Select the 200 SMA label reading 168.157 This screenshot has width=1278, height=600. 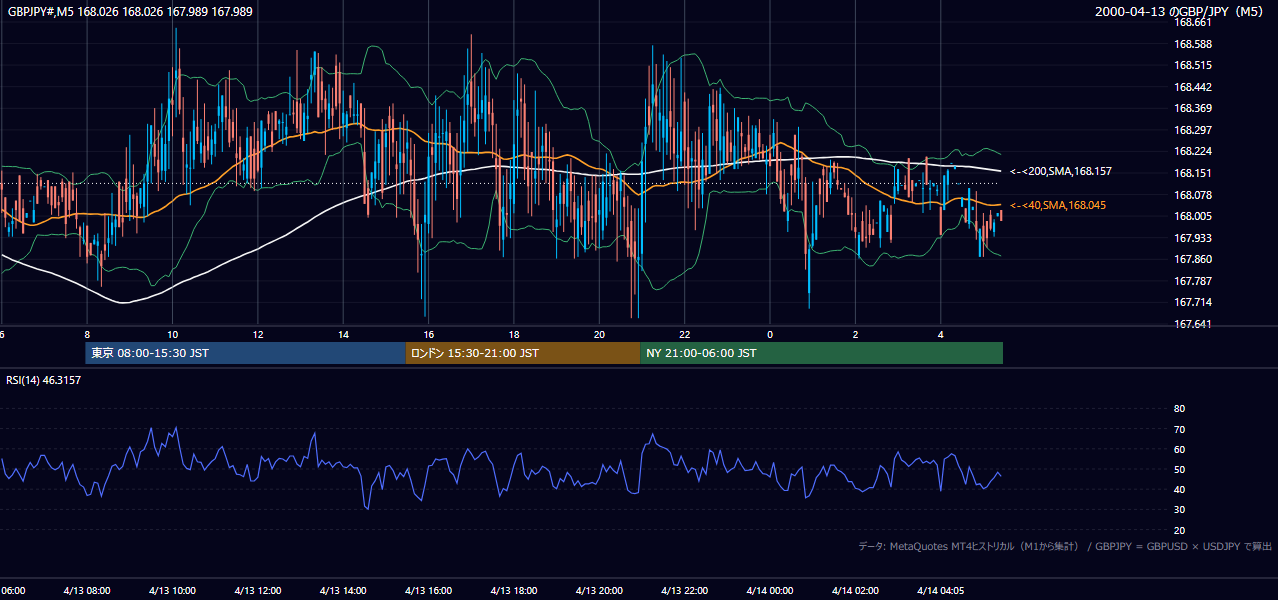(x=1061, y=172)
